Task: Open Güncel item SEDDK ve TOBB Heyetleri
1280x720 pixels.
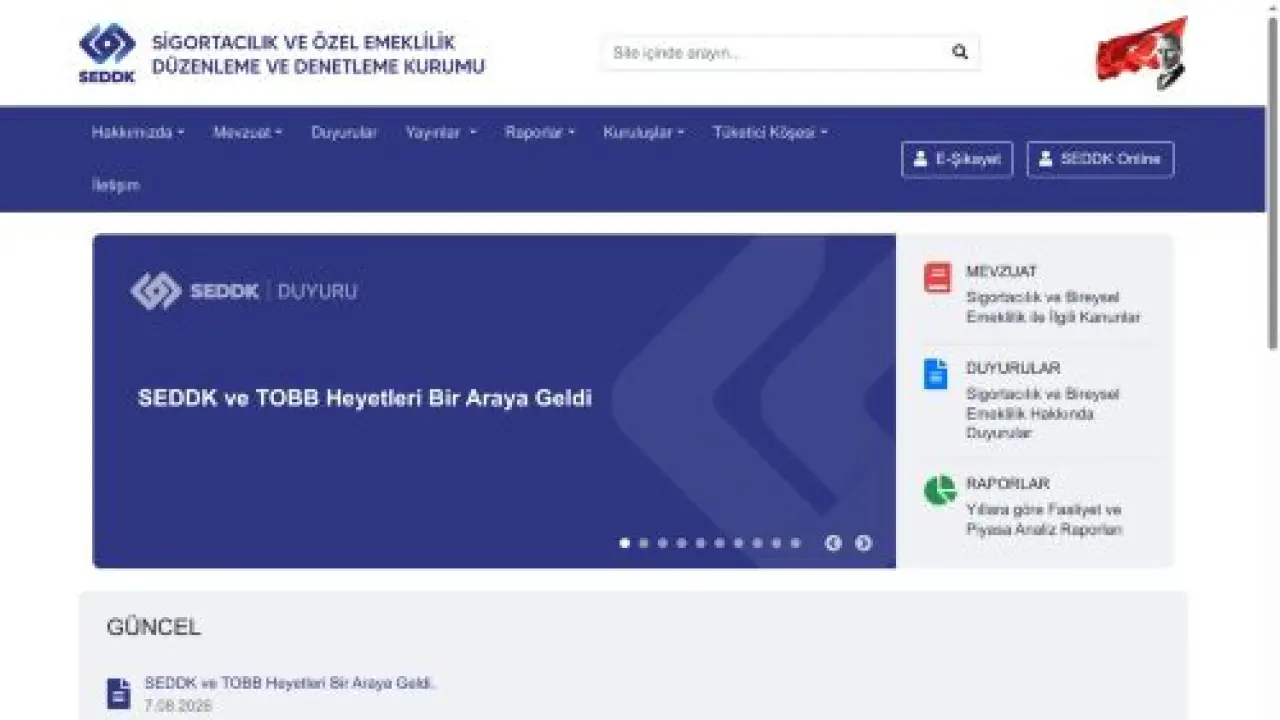Action: coord(291,683)
